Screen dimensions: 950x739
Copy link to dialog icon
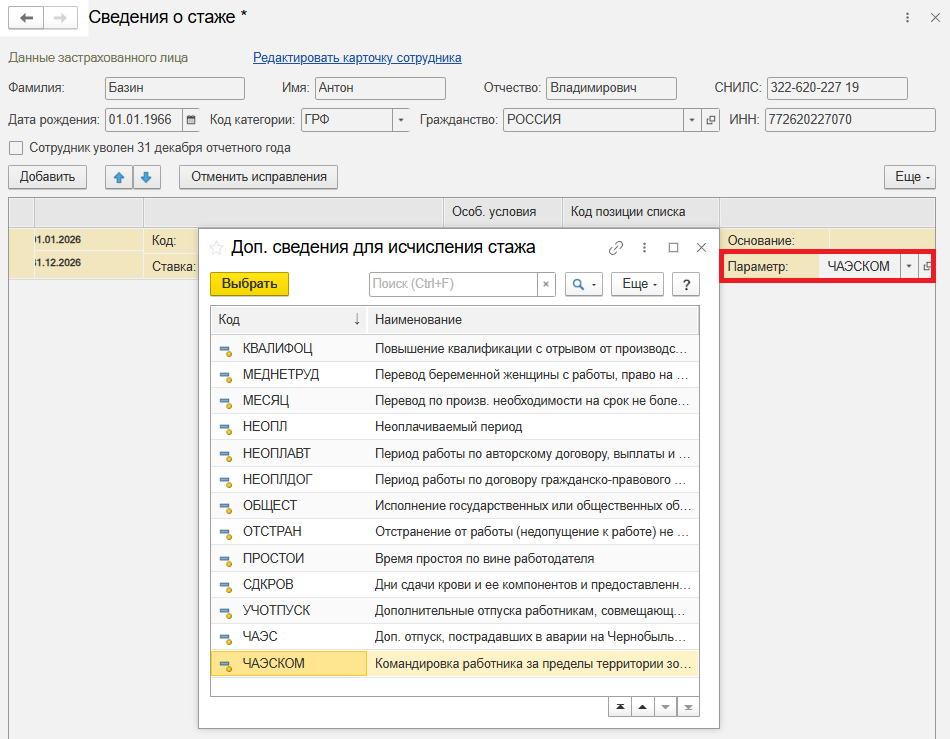[616, 247]
